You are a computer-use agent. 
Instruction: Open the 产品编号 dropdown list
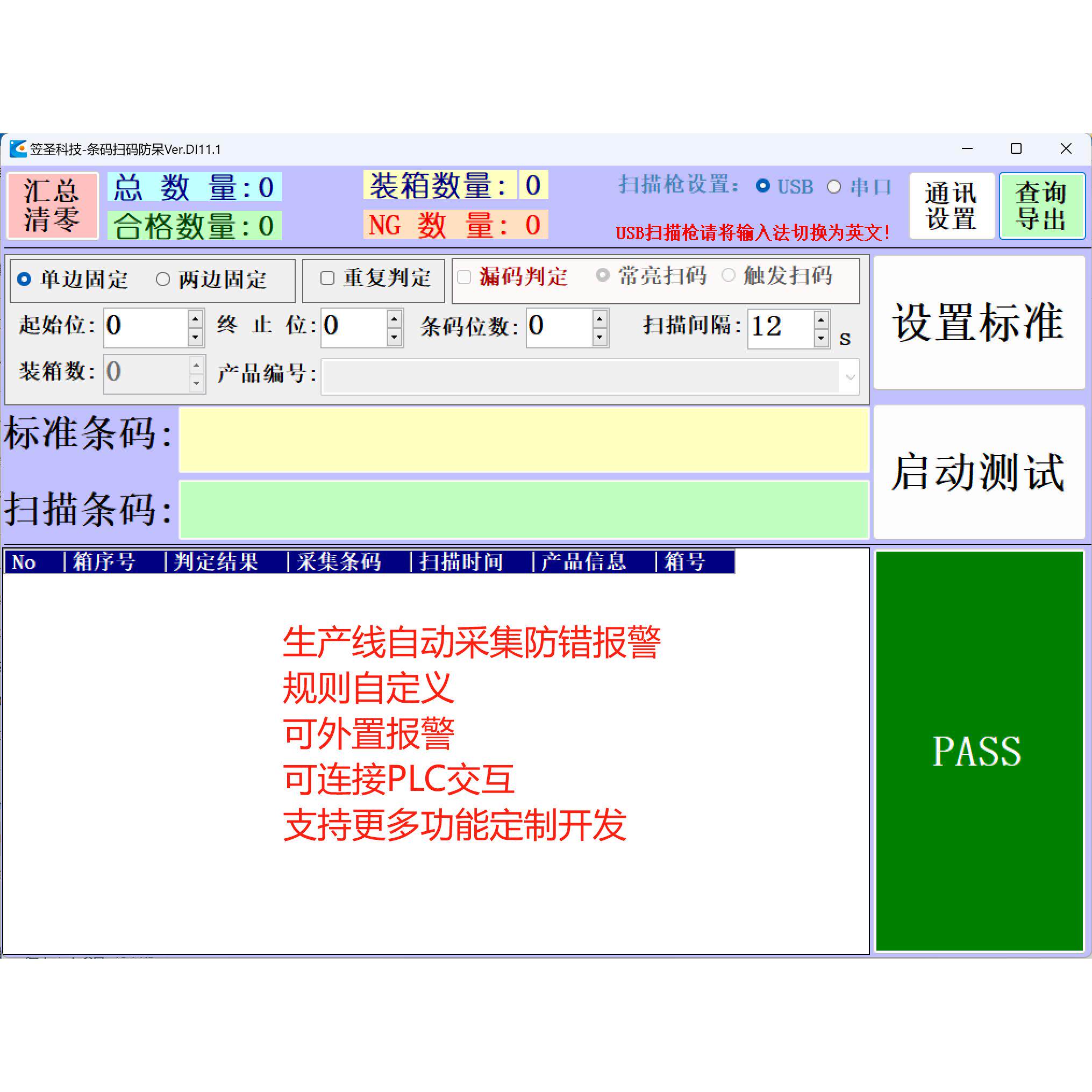click(x=850, y=377)
